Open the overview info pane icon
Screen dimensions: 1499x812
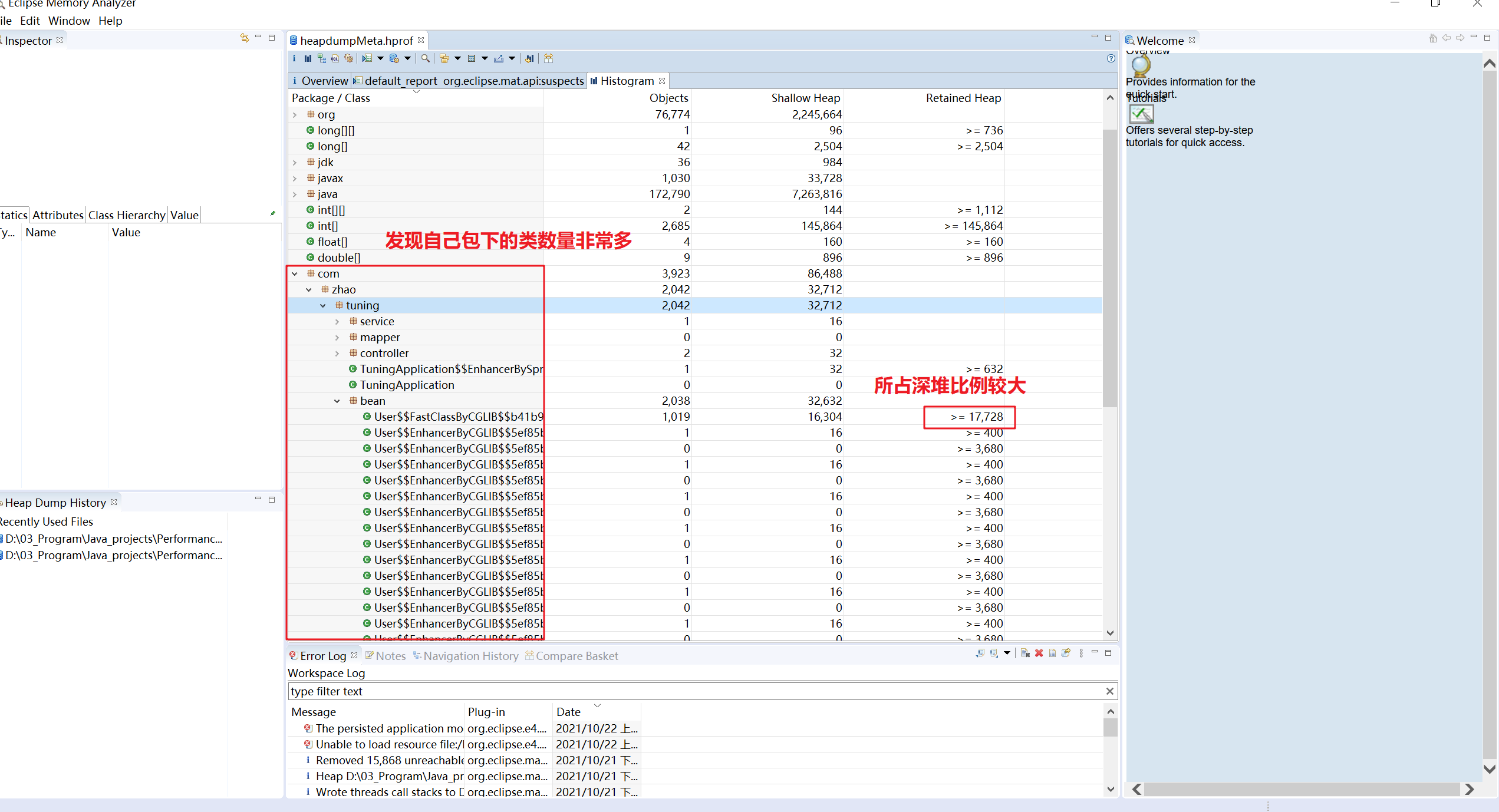pos(294,58)
